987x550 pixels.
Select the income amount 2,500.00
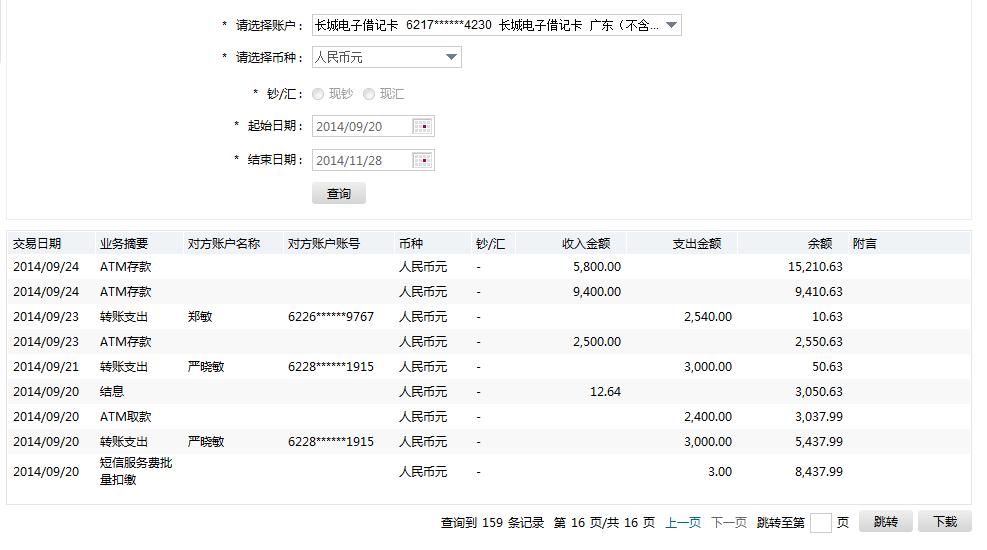click(x=597, y=342)
